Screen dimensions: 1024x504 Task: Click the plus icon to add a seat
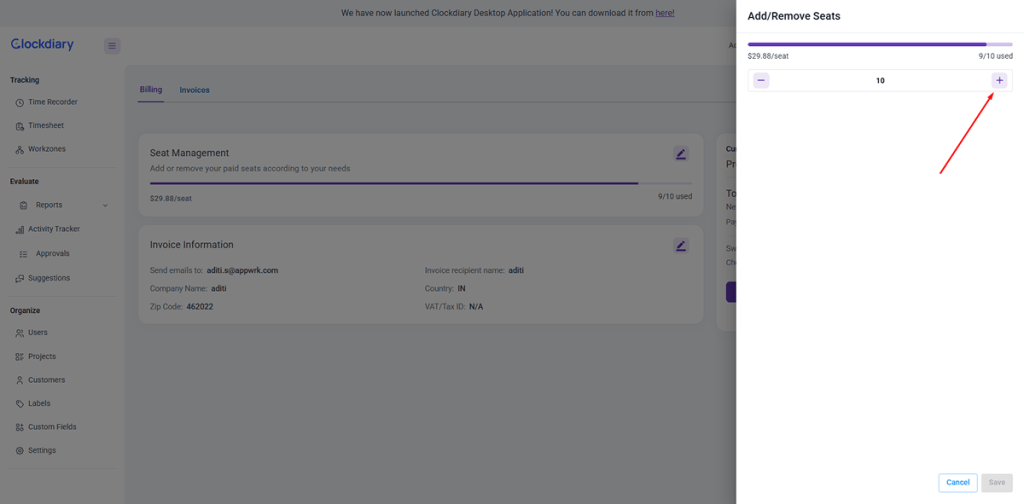(x=999, y=80)
